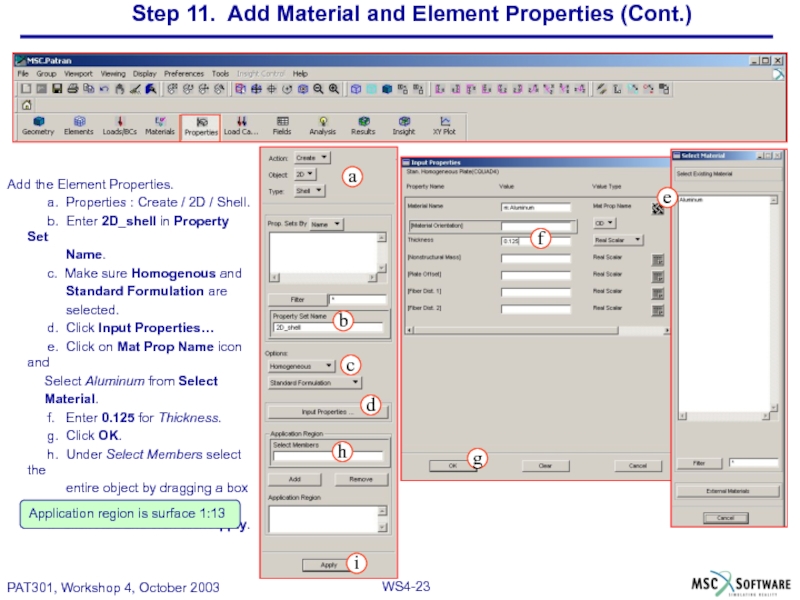This screenshot has height=600, width=800.
Task: Open the Tools menu
Action: pyautogui.click(x=220, y=73)
